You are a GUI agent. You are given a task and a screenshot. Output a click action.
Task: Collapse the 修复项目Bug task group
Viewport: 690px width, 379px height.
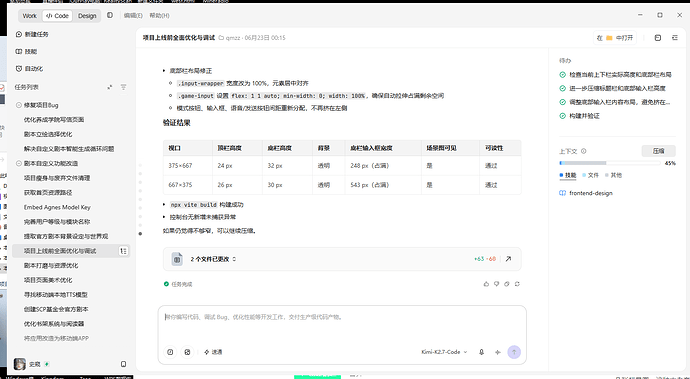coord(19,105)
